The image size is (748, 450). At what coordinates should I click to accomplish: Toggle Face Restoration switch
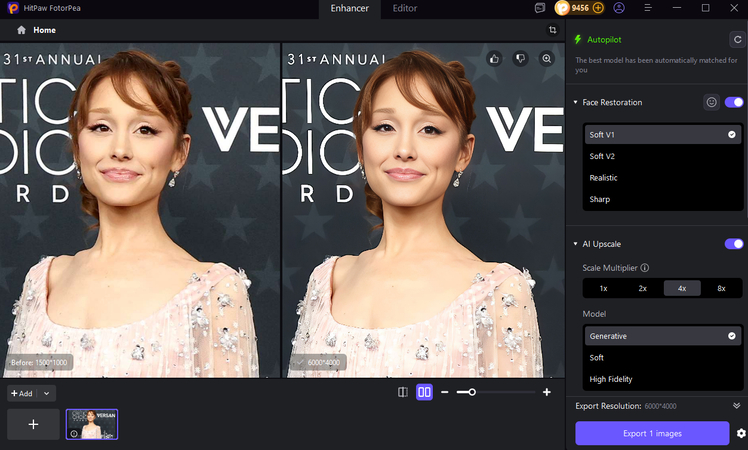coord(734,102)
